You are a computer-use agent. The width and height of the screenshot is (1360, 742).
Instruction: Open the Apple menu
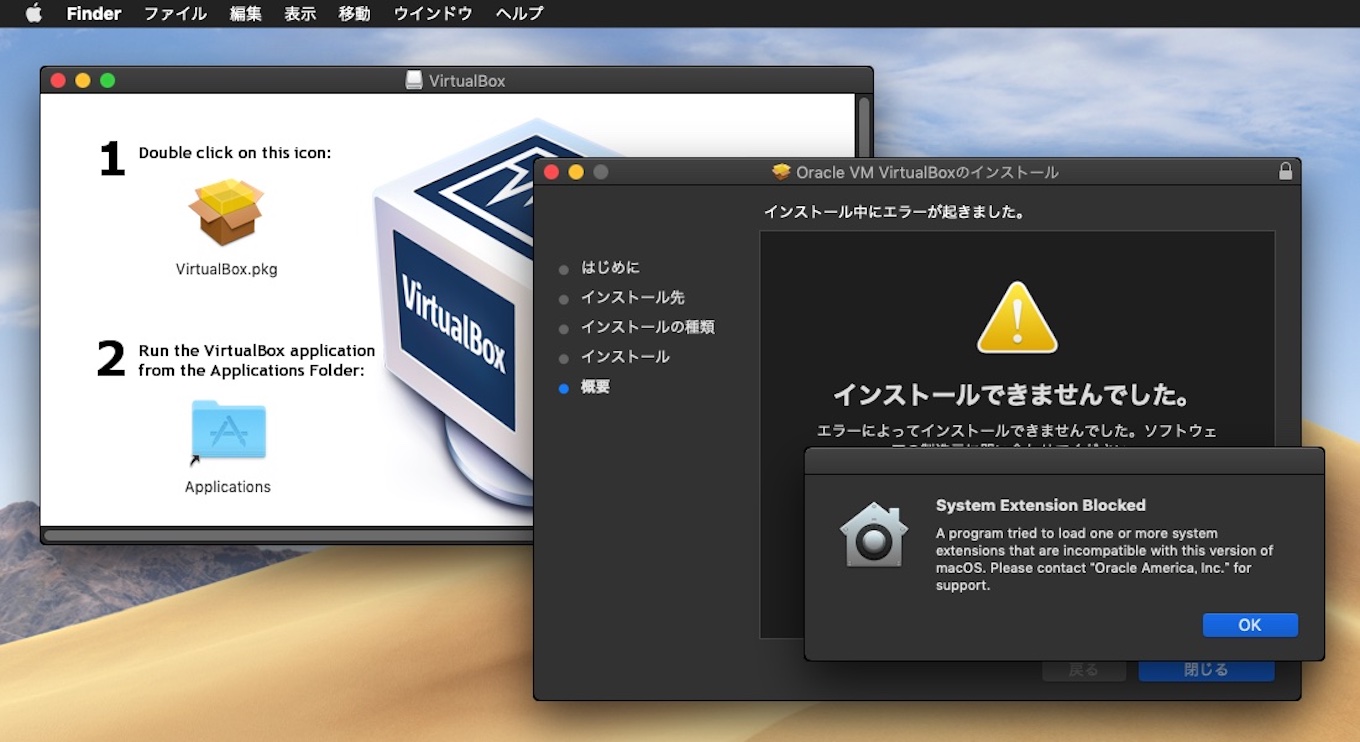(34, 13)
